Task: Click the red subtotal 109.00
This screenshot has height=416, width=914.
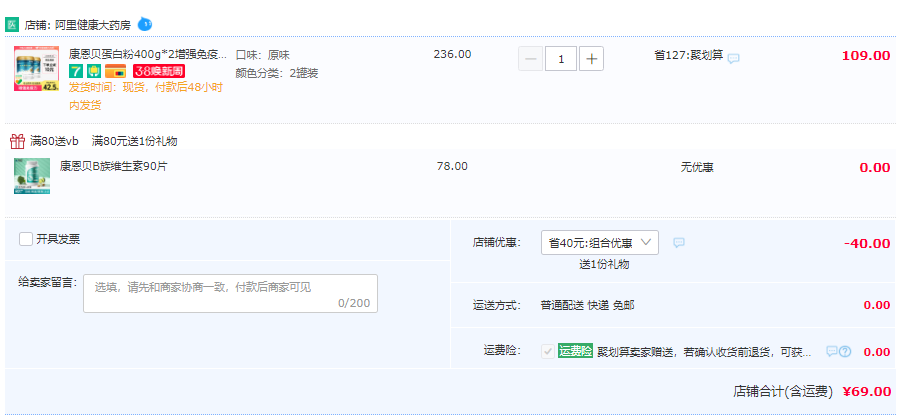Action: (x=866, y=56)
